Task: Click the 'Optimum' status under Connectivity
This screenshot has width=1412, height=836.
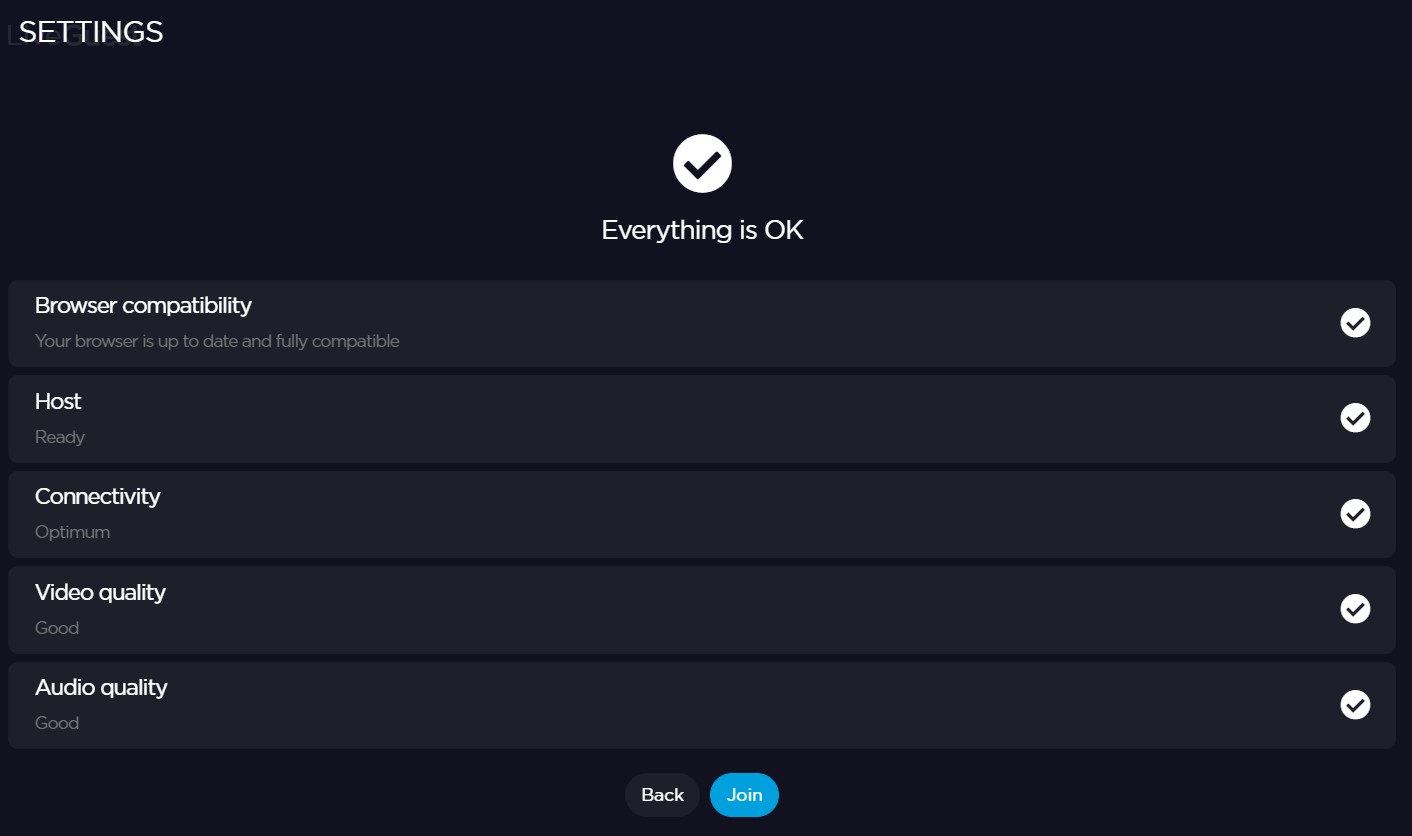Action: click(x=72, y=532)
